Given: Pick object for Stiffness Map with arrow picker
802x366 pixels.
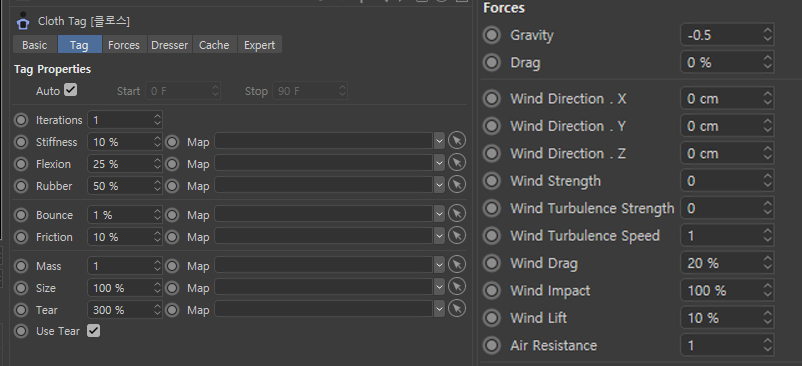Looking at the screenshot, I should point(457,141).
